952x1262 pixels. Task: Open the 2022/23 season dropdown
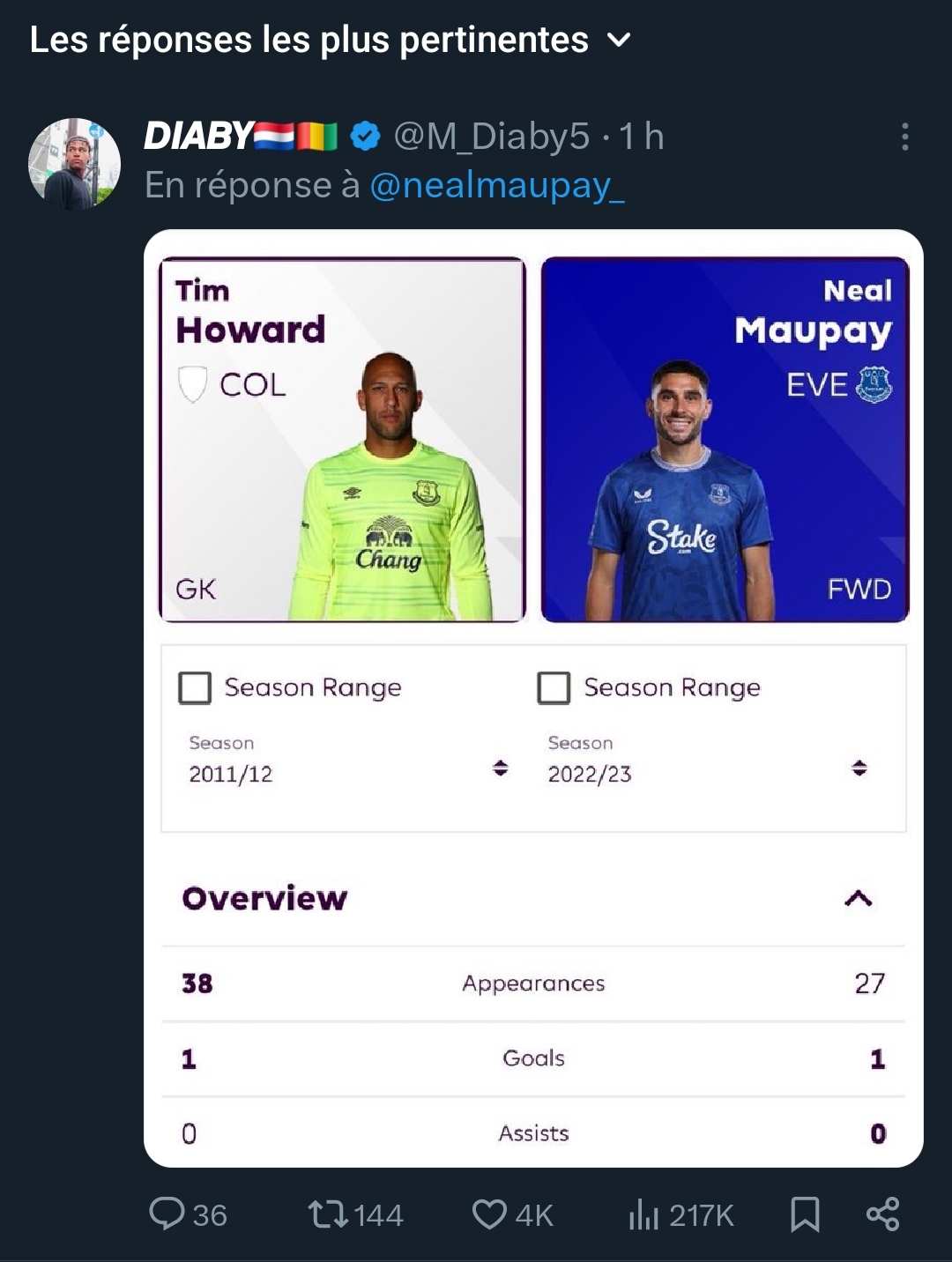coord(859,768)
